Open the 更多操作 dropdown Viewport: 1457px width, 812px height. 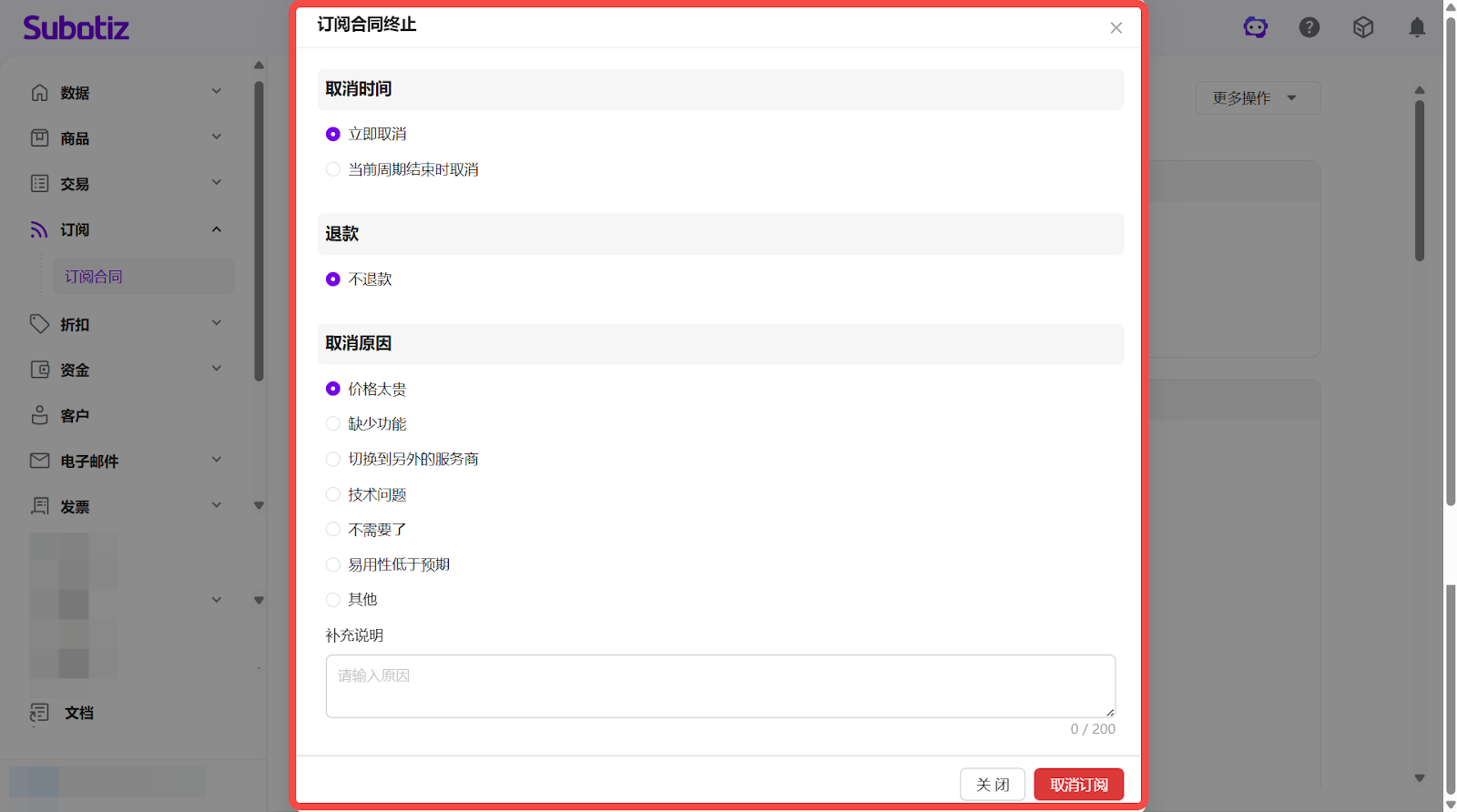[1257, 98]
